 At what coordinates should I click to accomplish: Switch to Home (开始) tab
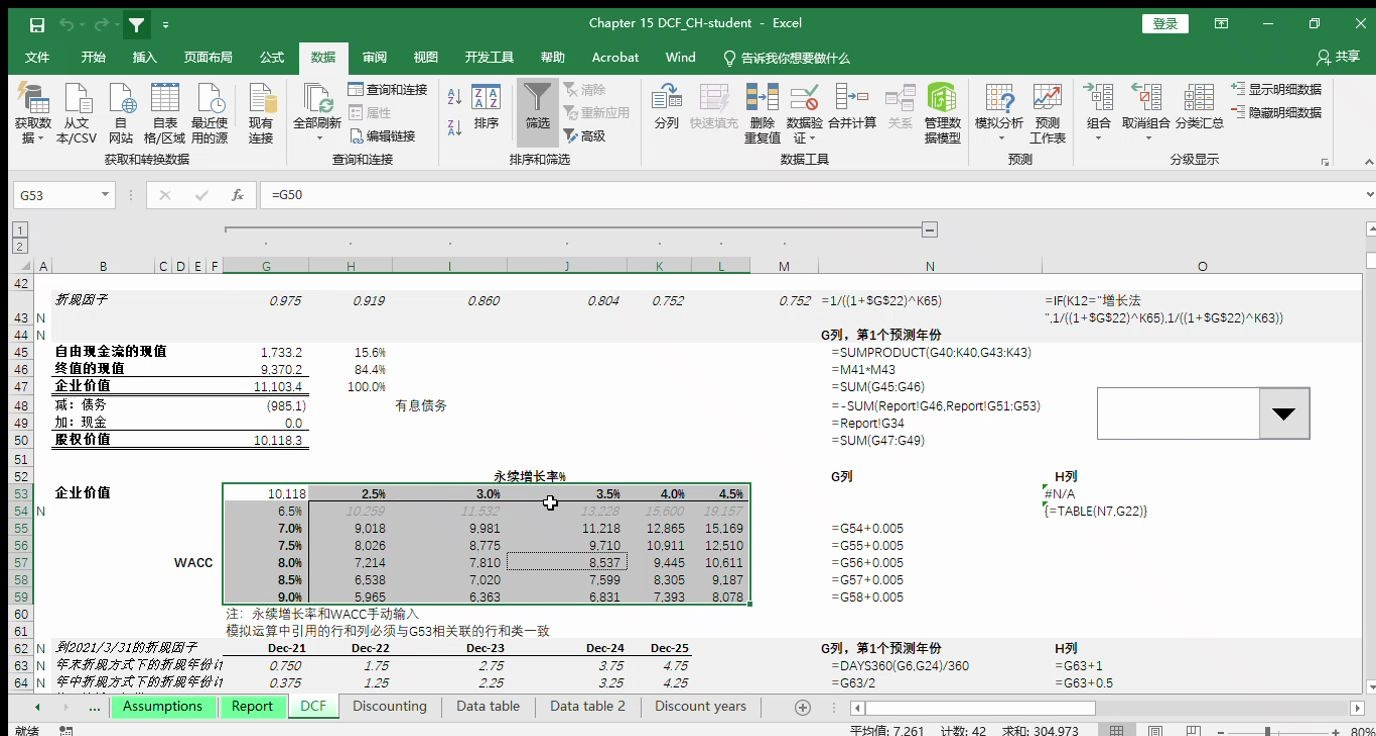coord(93,57)
